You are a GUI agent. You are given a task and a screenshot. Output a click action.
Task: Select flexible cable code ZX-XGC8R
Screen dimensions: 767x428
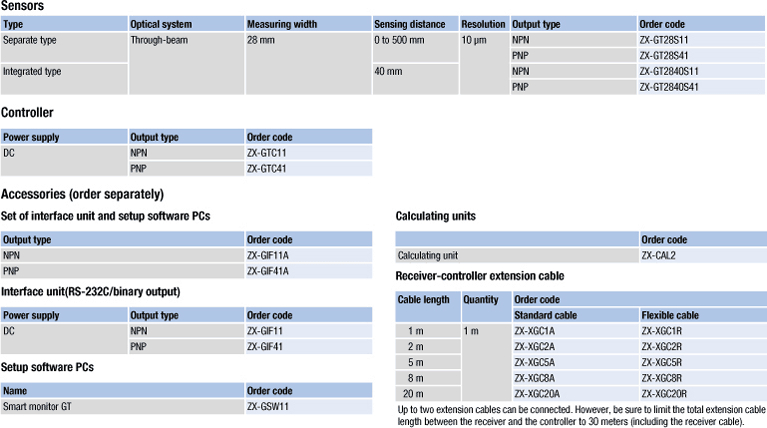point(662,378)
